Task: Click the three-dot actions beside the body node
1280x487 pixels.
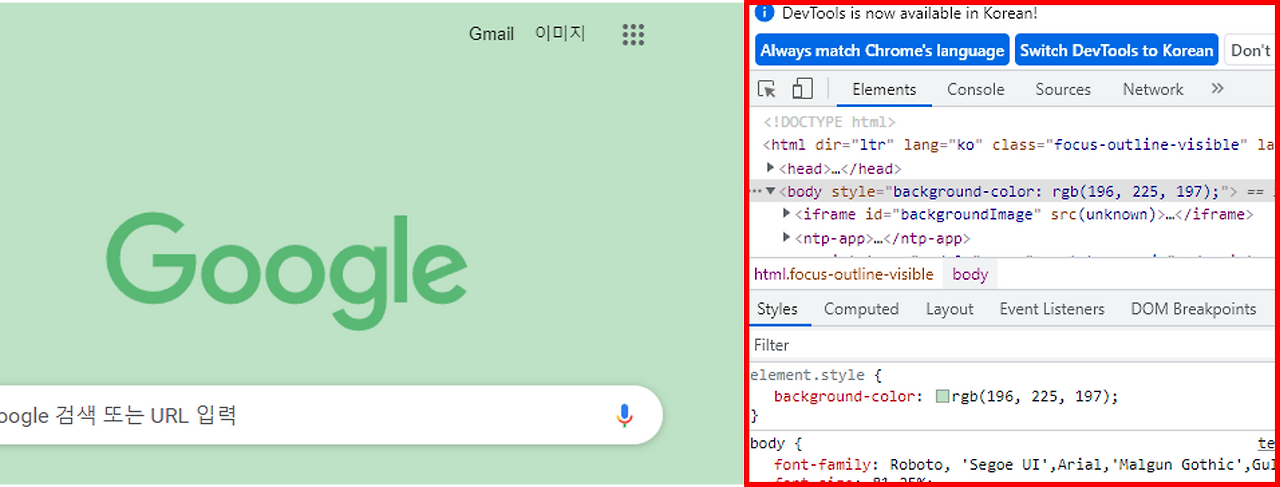Action: tap(755, 191)
